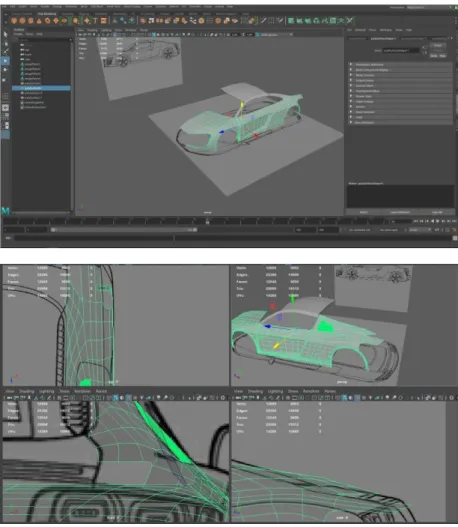The height and width of the screenshot is (527, 458).
Task: Create a polygon torus from the shelf
Action: [47, 21]
